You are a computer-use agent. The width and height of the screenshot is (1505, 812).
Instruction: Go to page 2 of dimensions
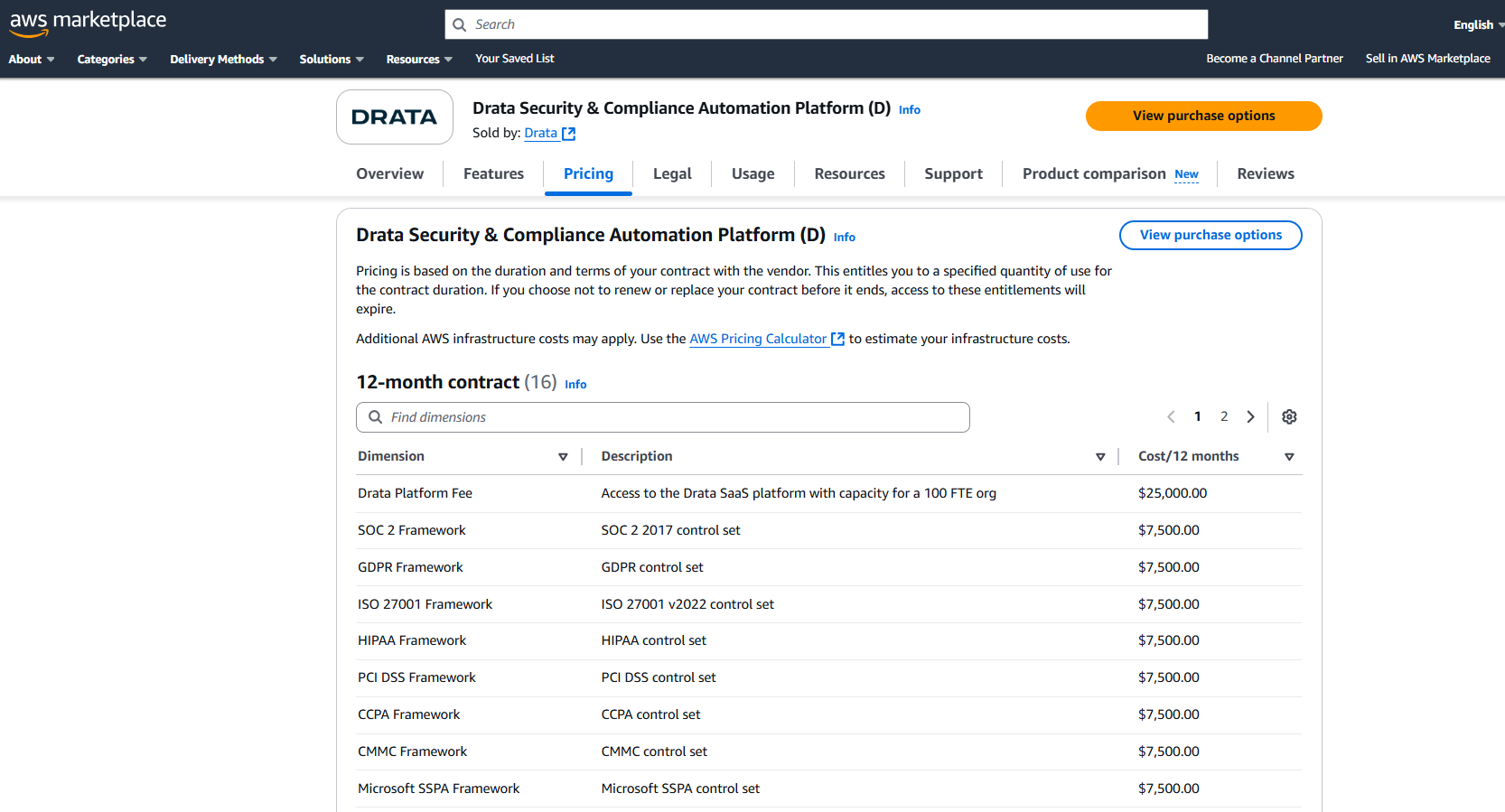(x=1224, y=416)
